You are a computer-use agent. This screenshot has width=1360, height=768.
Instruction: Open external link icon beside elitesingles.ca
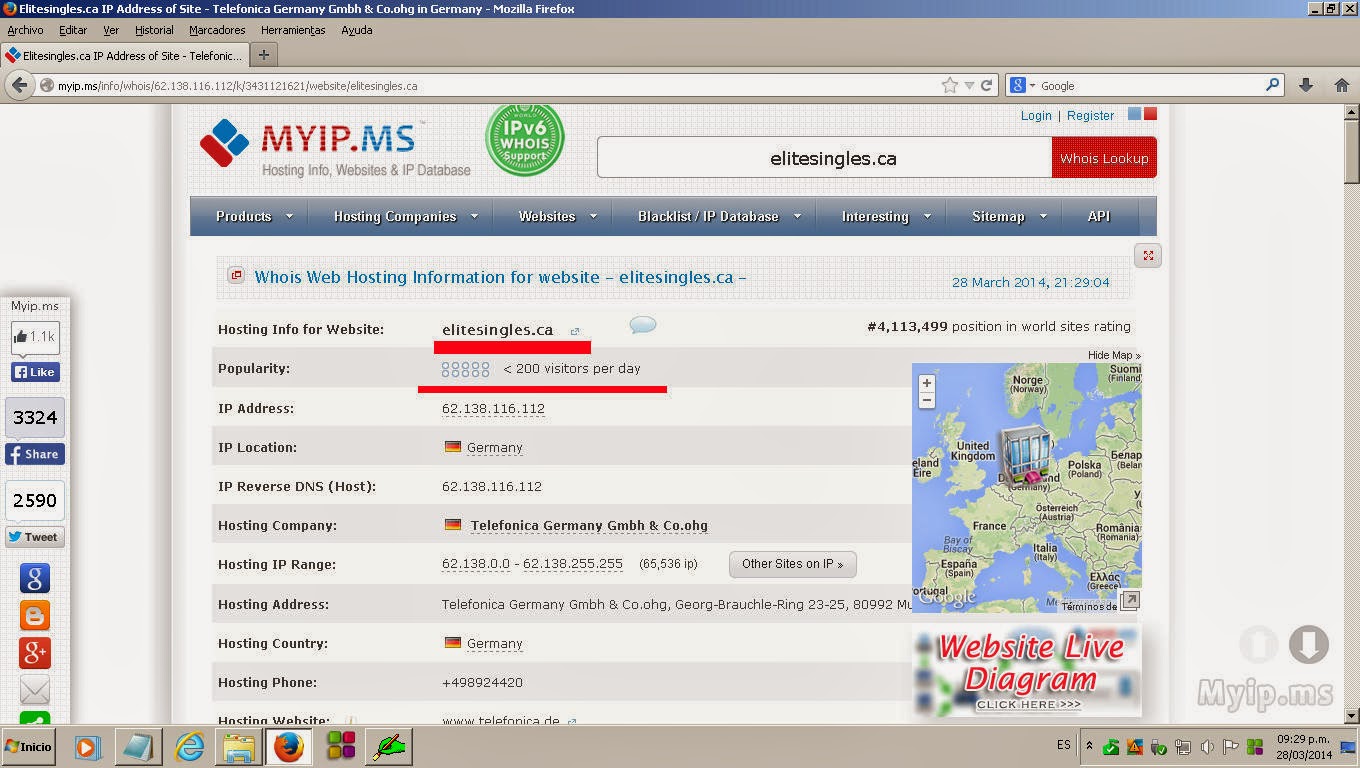(x=574, y=331)
